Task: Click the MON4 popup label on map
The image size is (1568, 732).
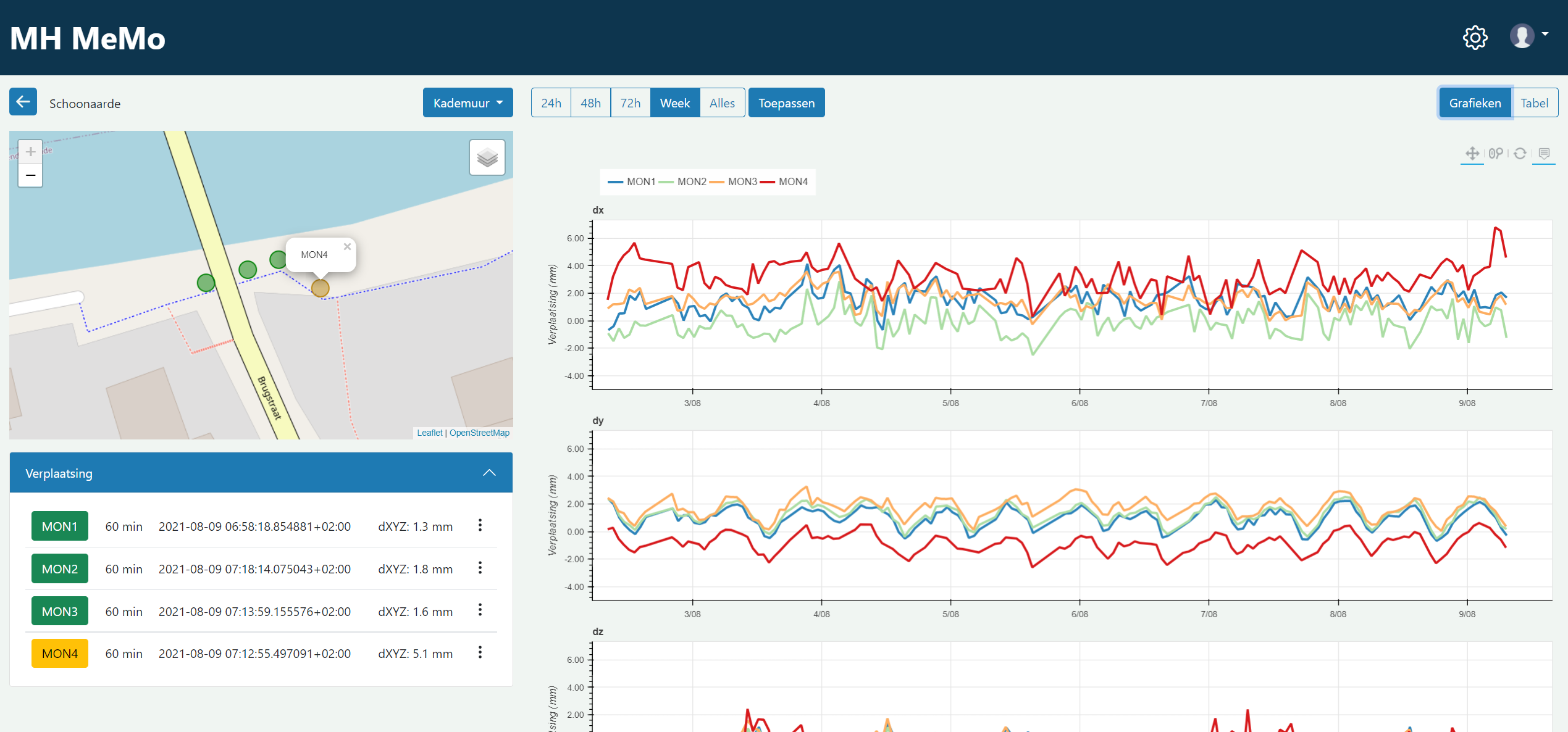Action: pos(314,254)
